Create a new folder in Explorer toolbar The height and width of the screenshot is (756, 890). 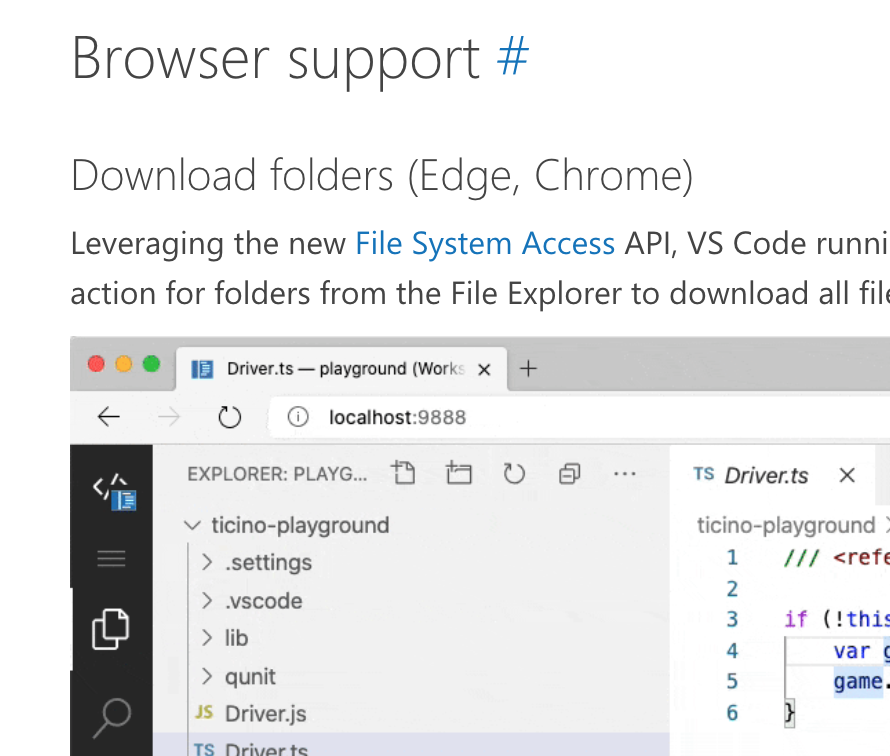pos(459,473)
